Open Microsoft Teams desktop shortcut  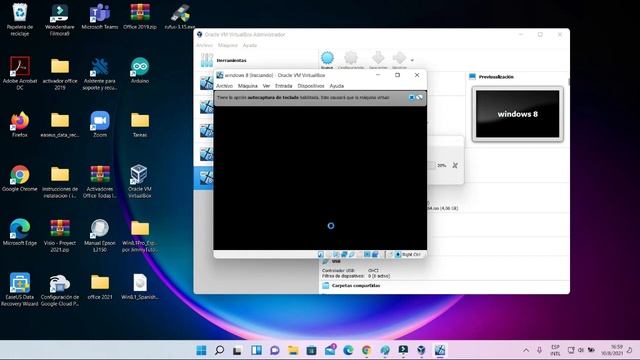coord(100,16)
